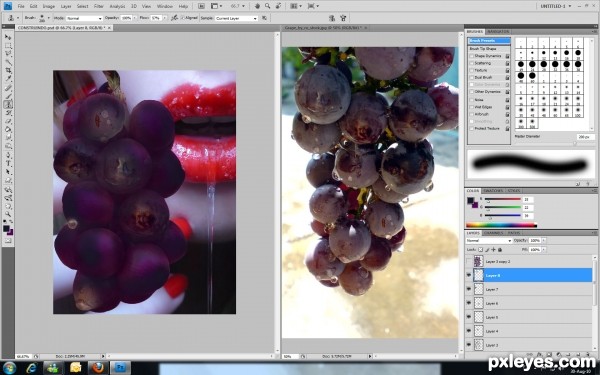Select the Path Selection tool

pyautogui.click(x=8, y=172)
